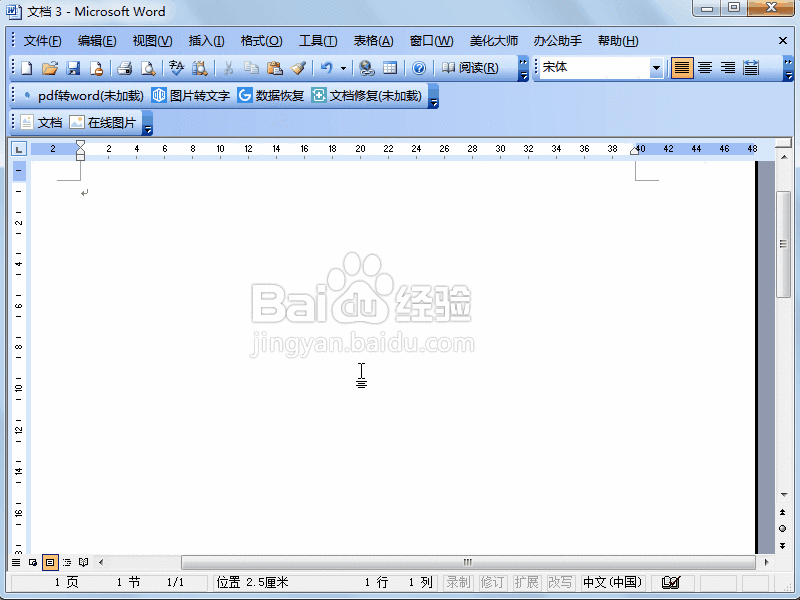
Task: Toggle center paragraph alignment
Action: (x=706, y=68)
